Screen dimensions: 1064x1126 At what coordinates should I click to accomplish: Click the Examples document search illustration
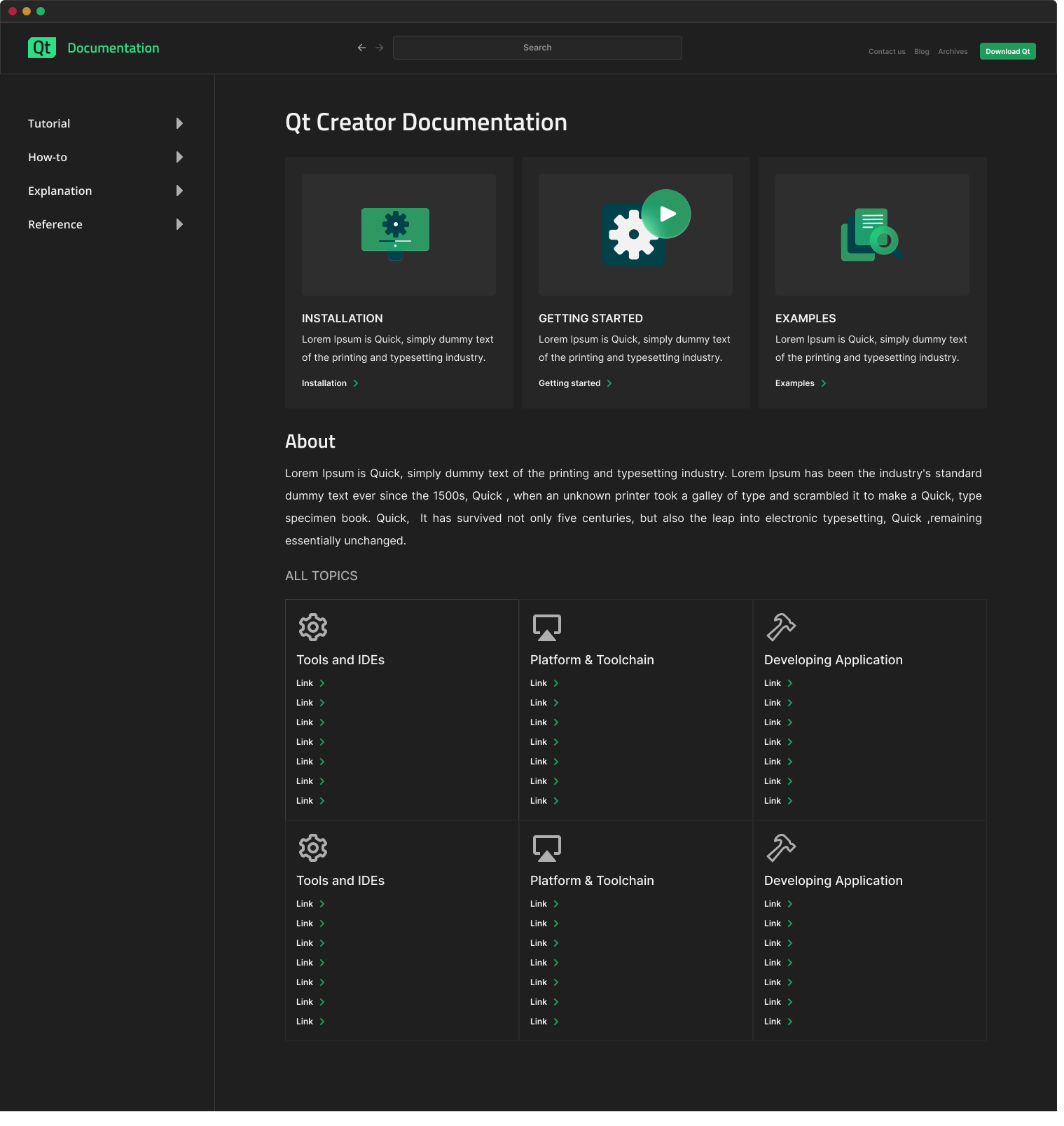point(871,235)
